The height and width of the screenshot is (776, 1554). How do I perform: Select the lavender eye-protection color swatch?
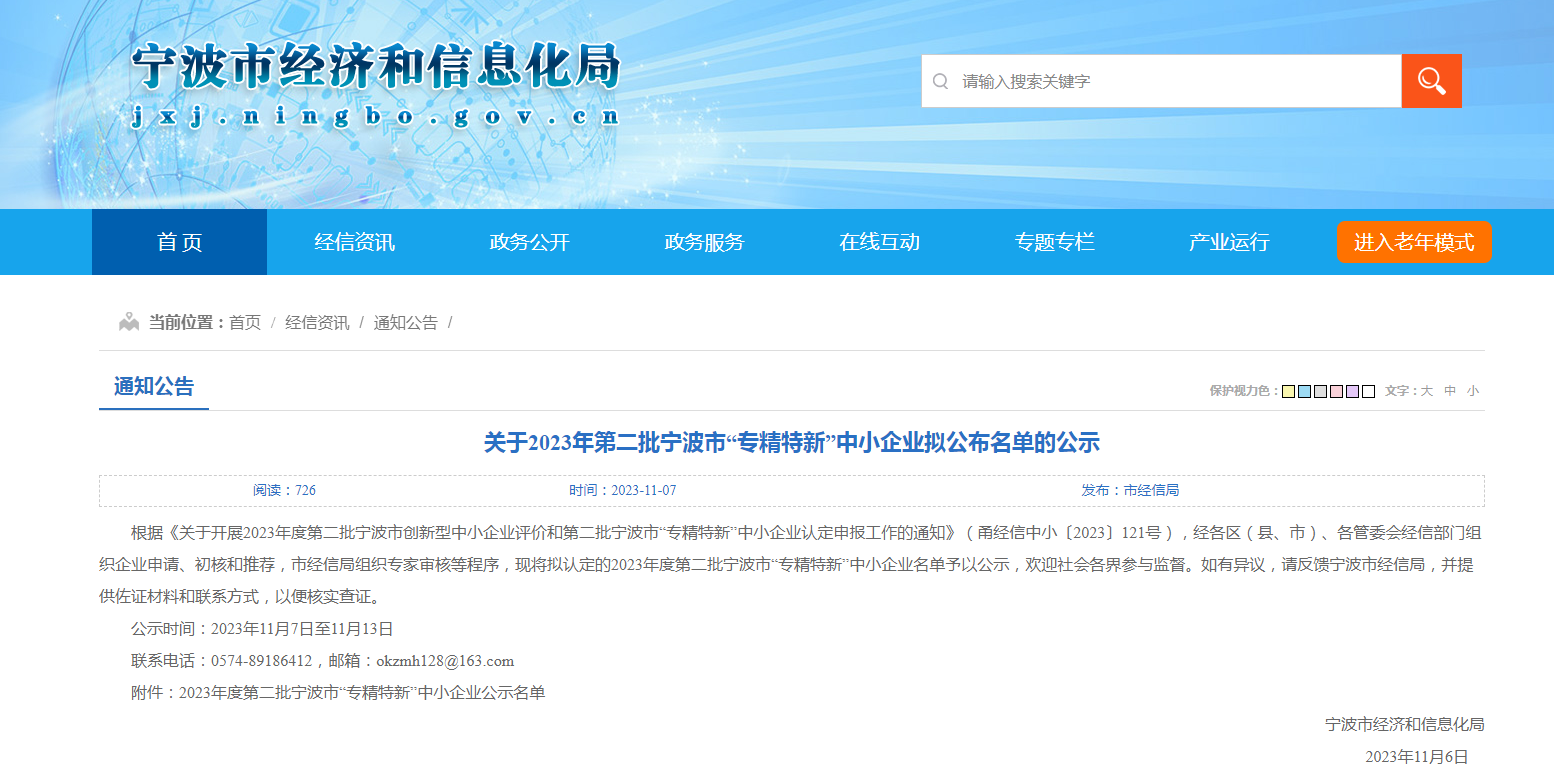tap(1353, 391)
